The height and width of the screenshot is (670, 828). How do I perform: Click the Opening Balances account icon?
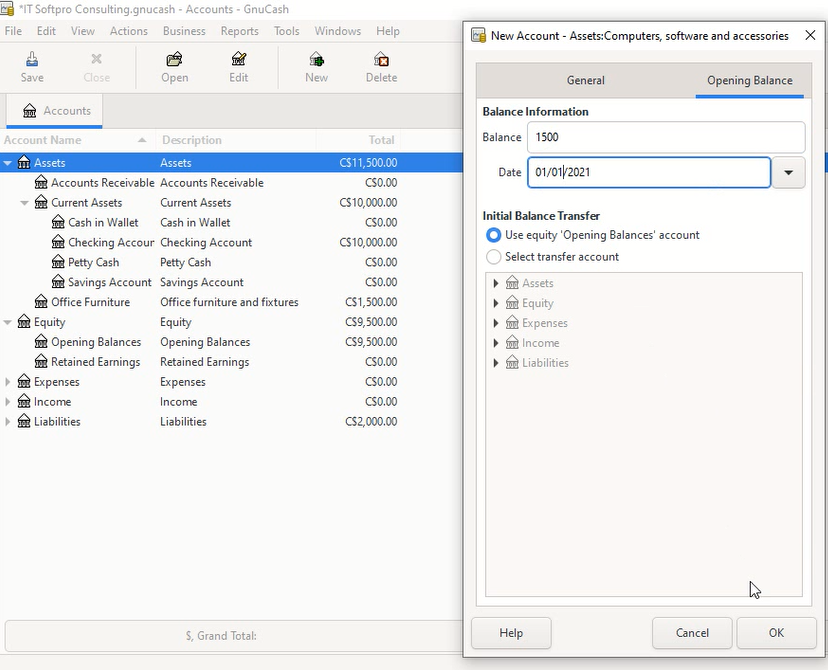pyautogui.click(x=41, y=342)
